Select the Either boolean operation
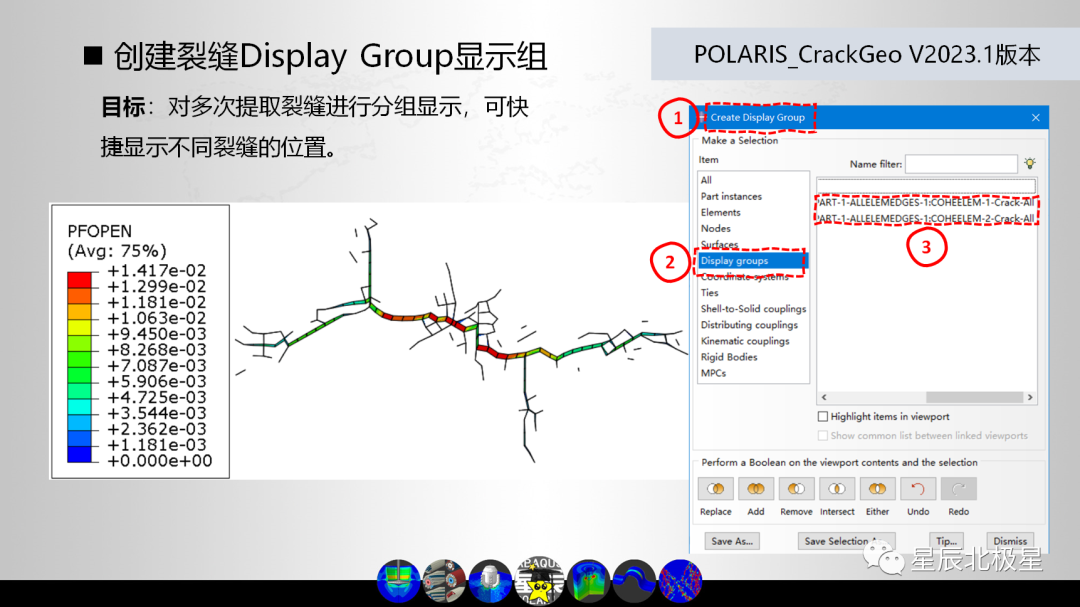 pos(877,488)
